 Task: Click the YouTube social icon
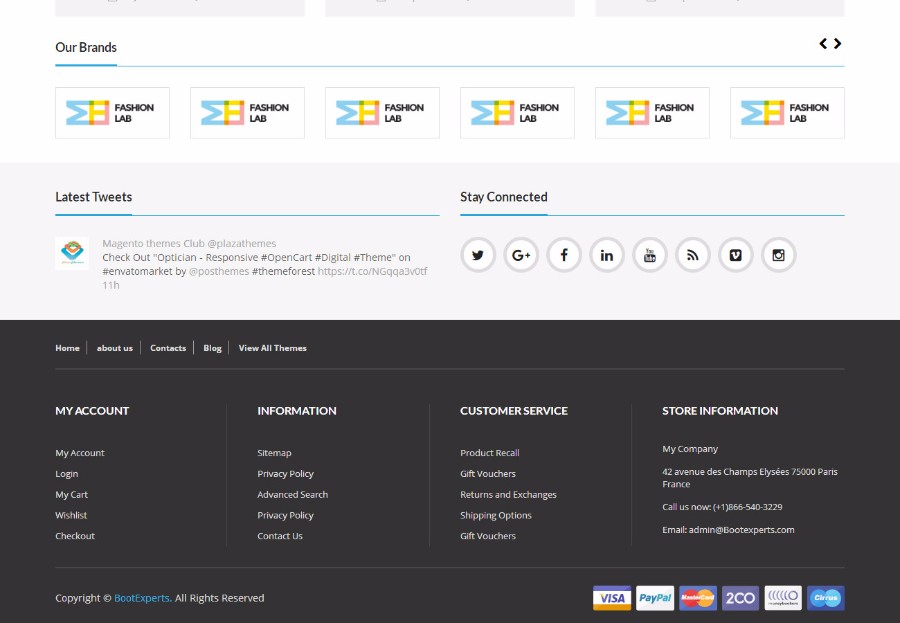pyautogui.click(x=650, y=255)
